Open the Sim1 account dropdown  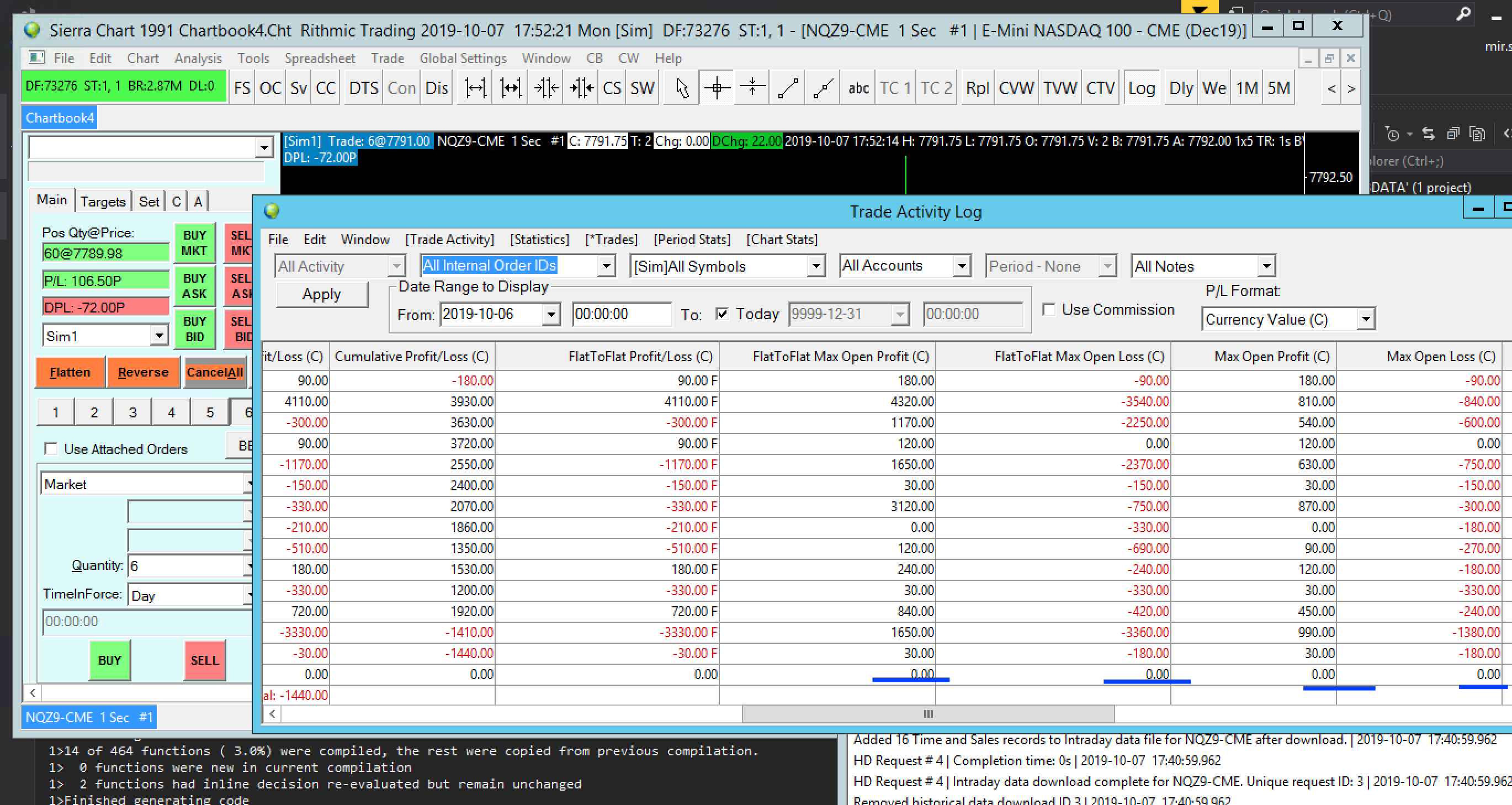coord(158,336)
